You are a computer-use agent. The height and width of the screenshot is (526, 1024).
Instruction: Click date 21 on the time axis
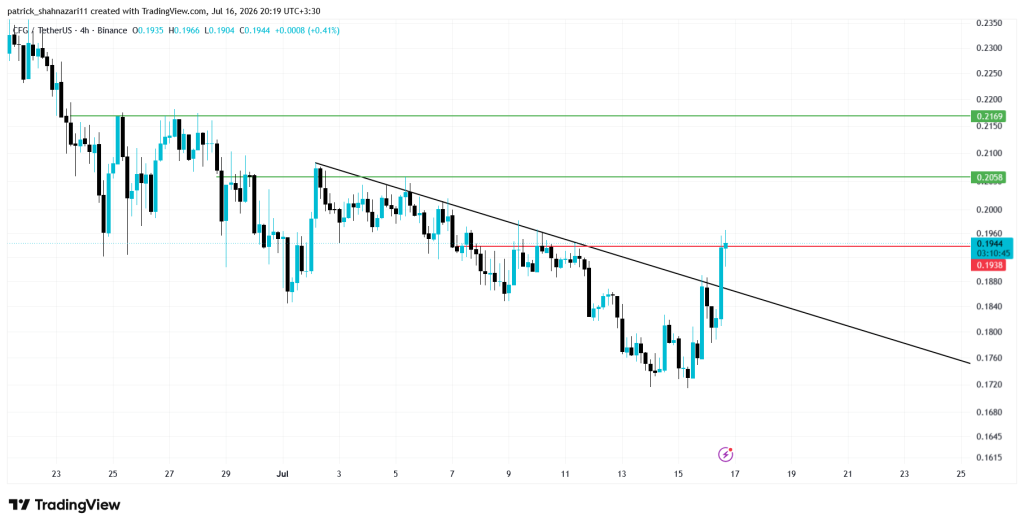pos(848,474)
